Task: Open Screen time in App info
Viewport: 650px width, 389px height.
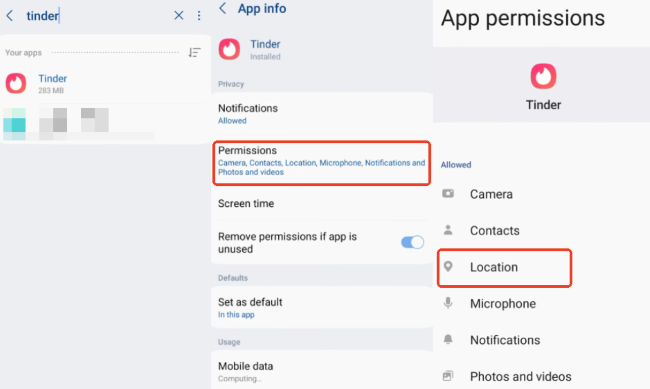Action: (322, 203)
